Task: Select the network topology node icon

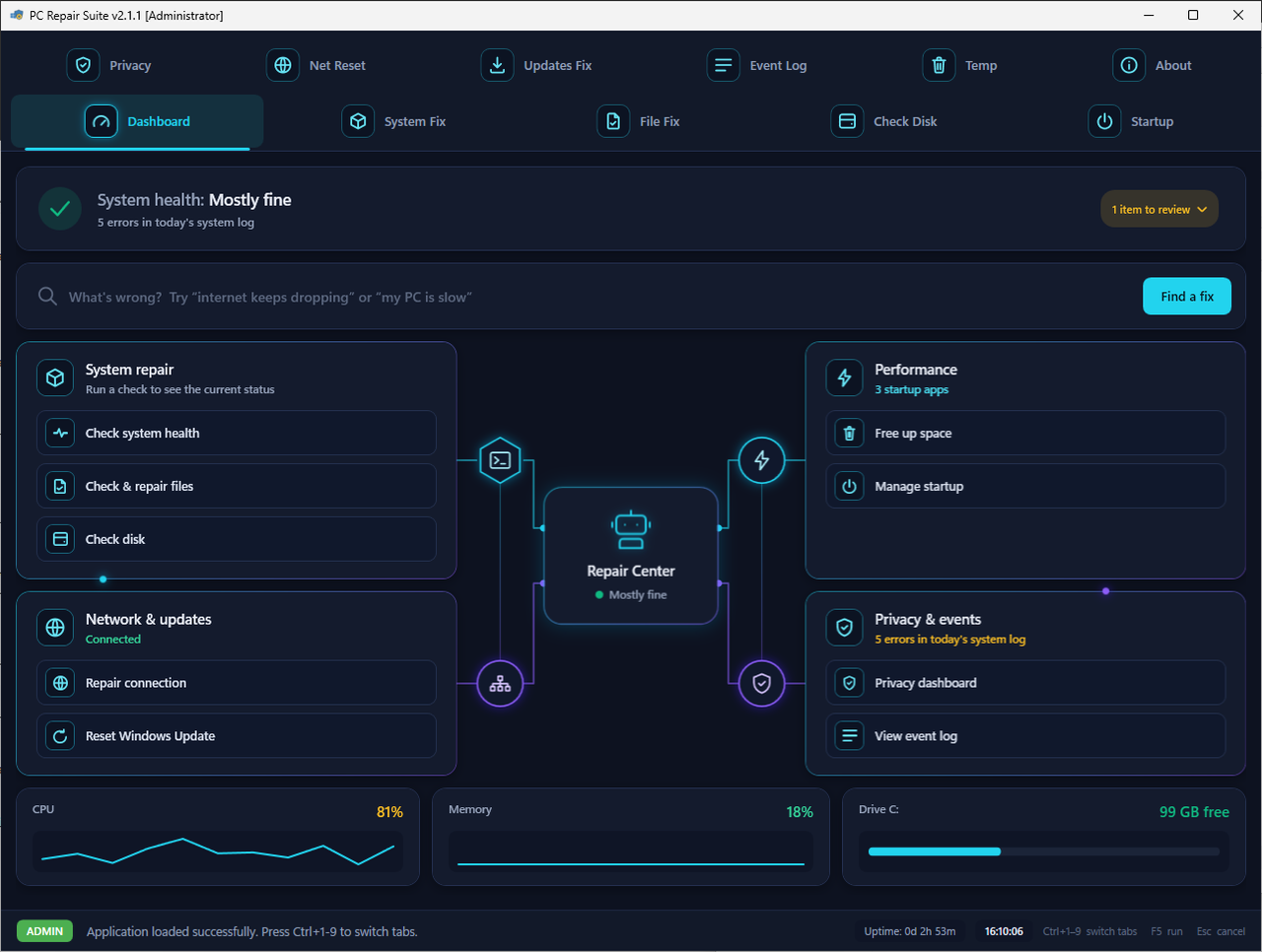Action: (x=500, y=683)
